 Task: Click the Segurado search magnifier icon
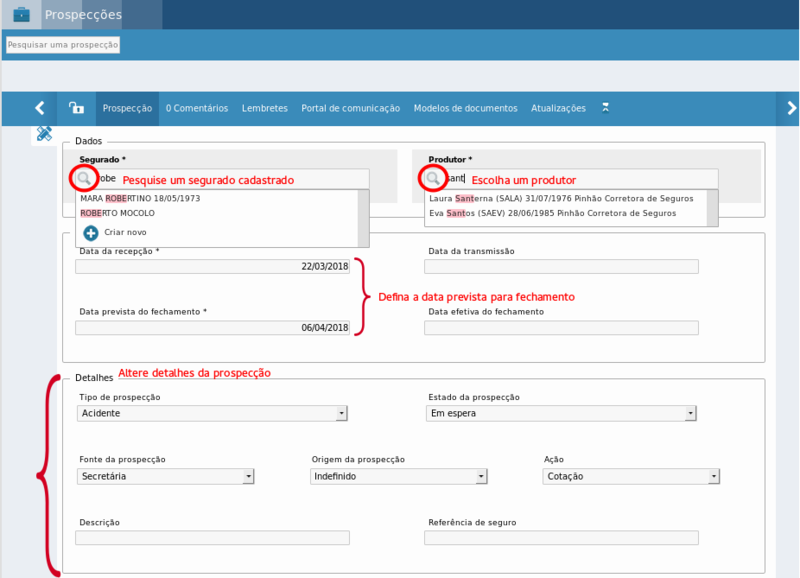(84, 179)
